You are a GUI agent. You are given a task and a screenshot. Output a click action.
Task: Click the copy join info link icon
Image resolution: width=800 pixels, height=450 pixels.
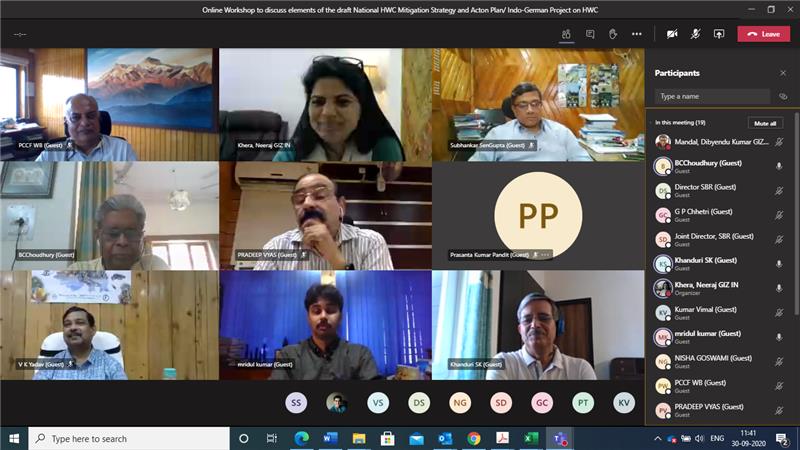point(783,97)
